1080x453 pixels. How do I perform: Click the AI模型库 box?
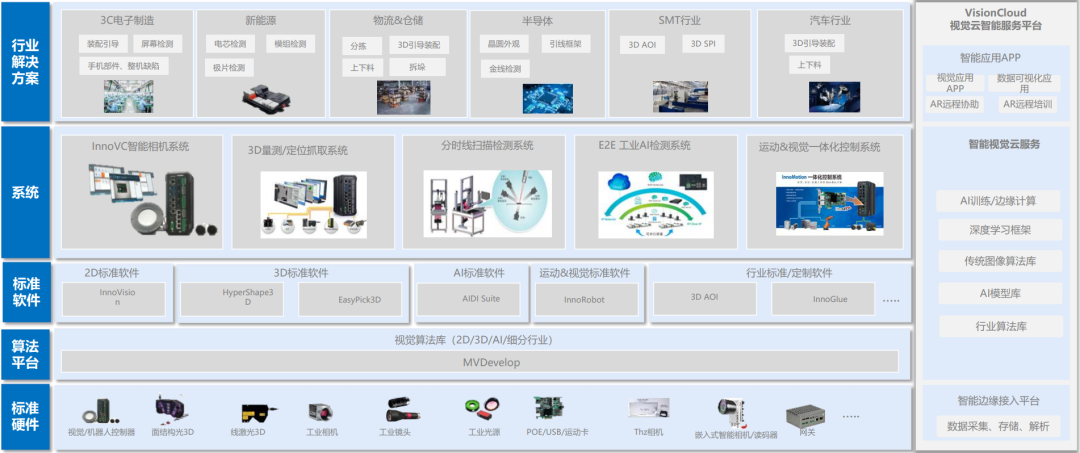point(1000,293)
